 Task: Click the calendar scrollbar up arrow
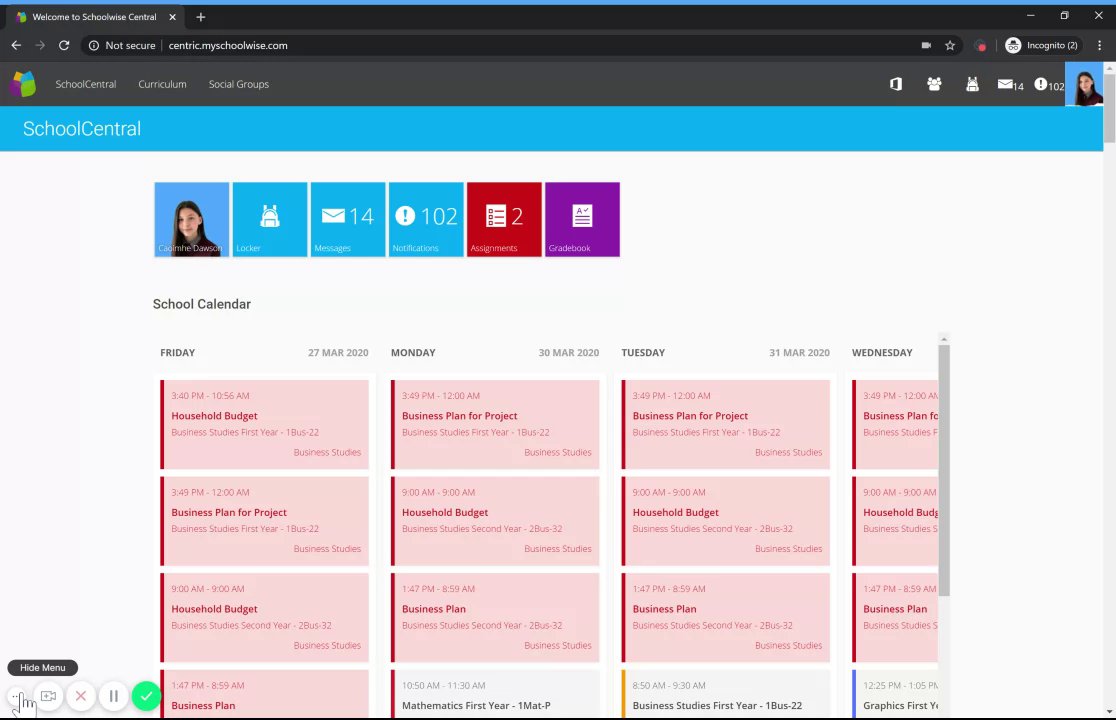click(944, 339)
